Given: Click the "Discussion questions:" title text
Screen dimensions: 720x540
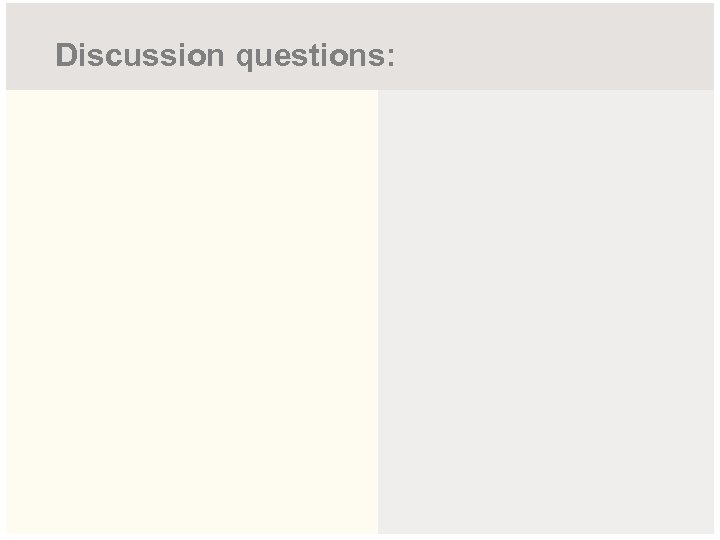Looking at the screenshot, I should click(x=225, y=55).
